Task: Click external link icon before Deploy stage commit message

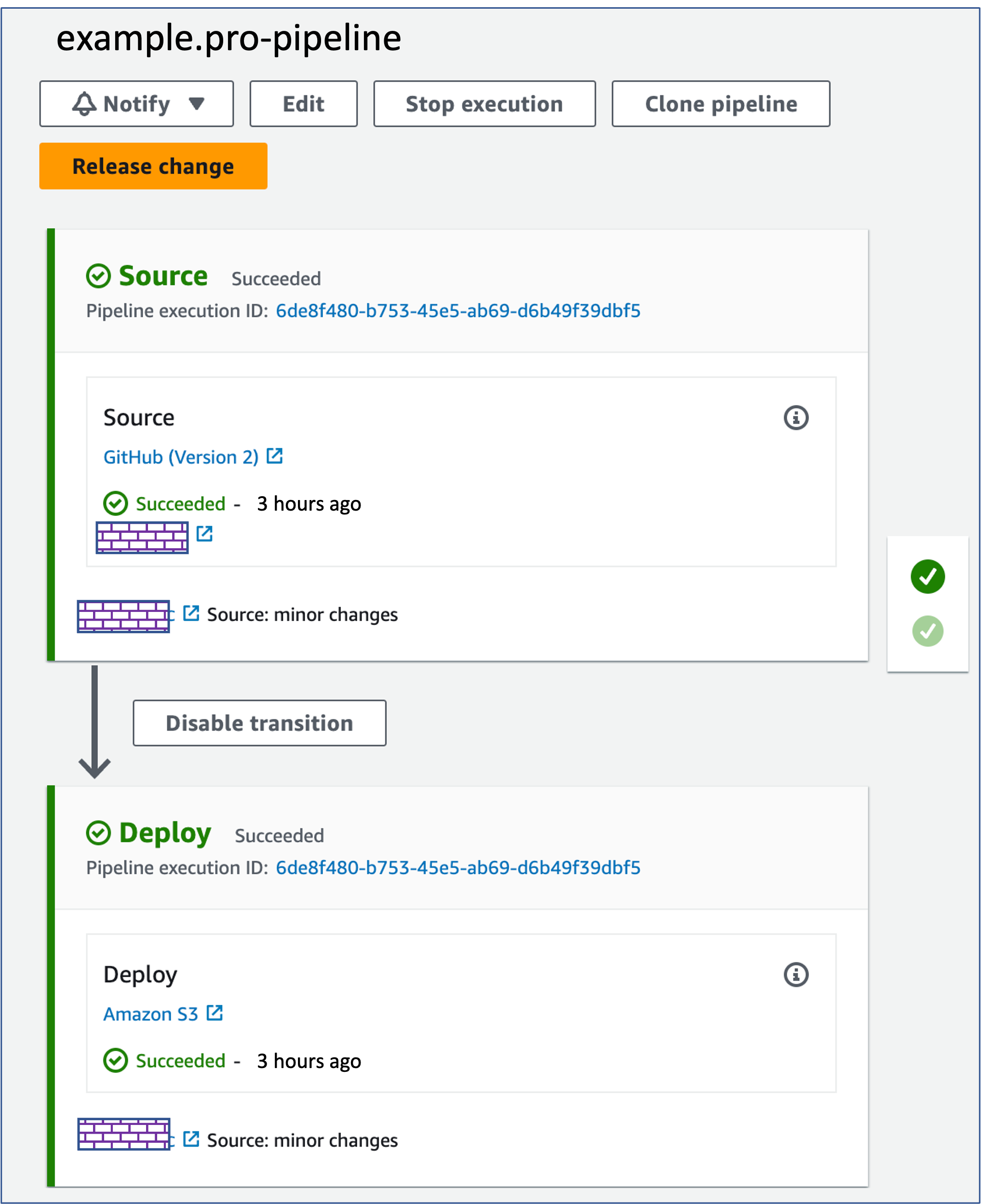Action: click(x=191, y=1138)
